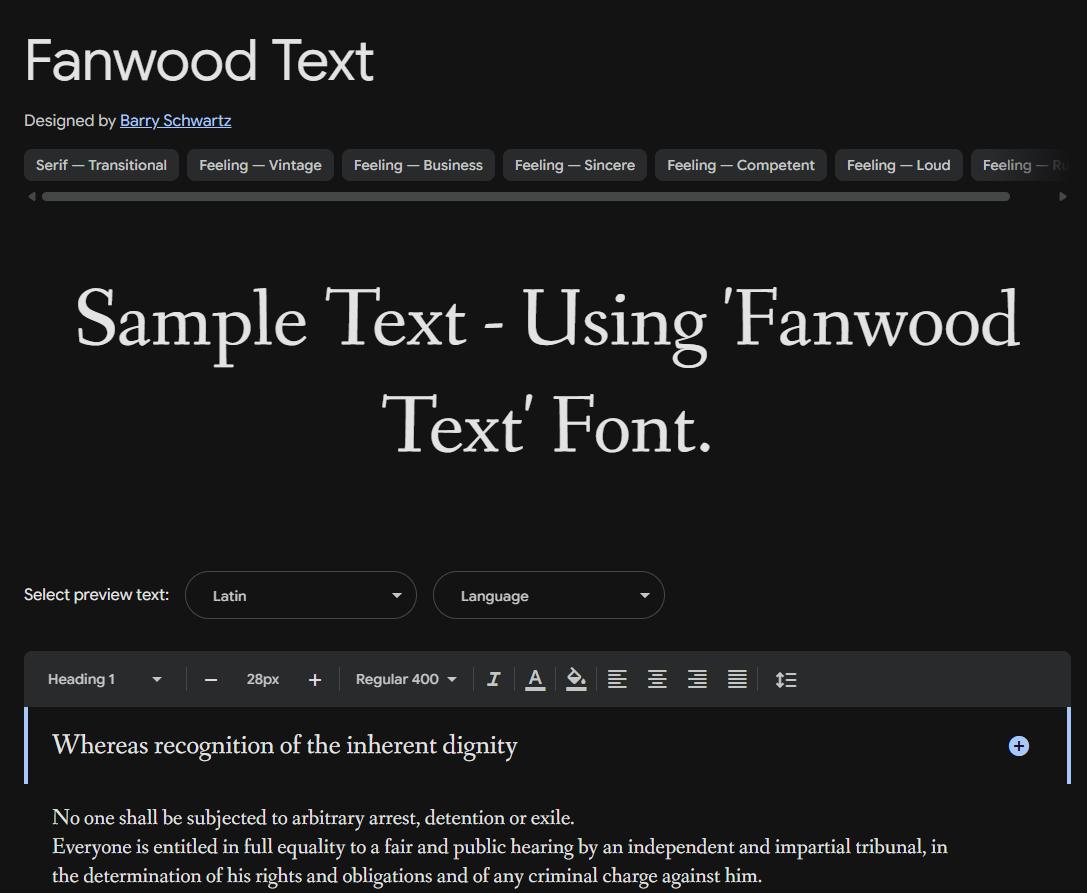The height and width of the screenshot is (893, 1087).
Task: Toggle italic formatting
Action: [x=494, y=679]
